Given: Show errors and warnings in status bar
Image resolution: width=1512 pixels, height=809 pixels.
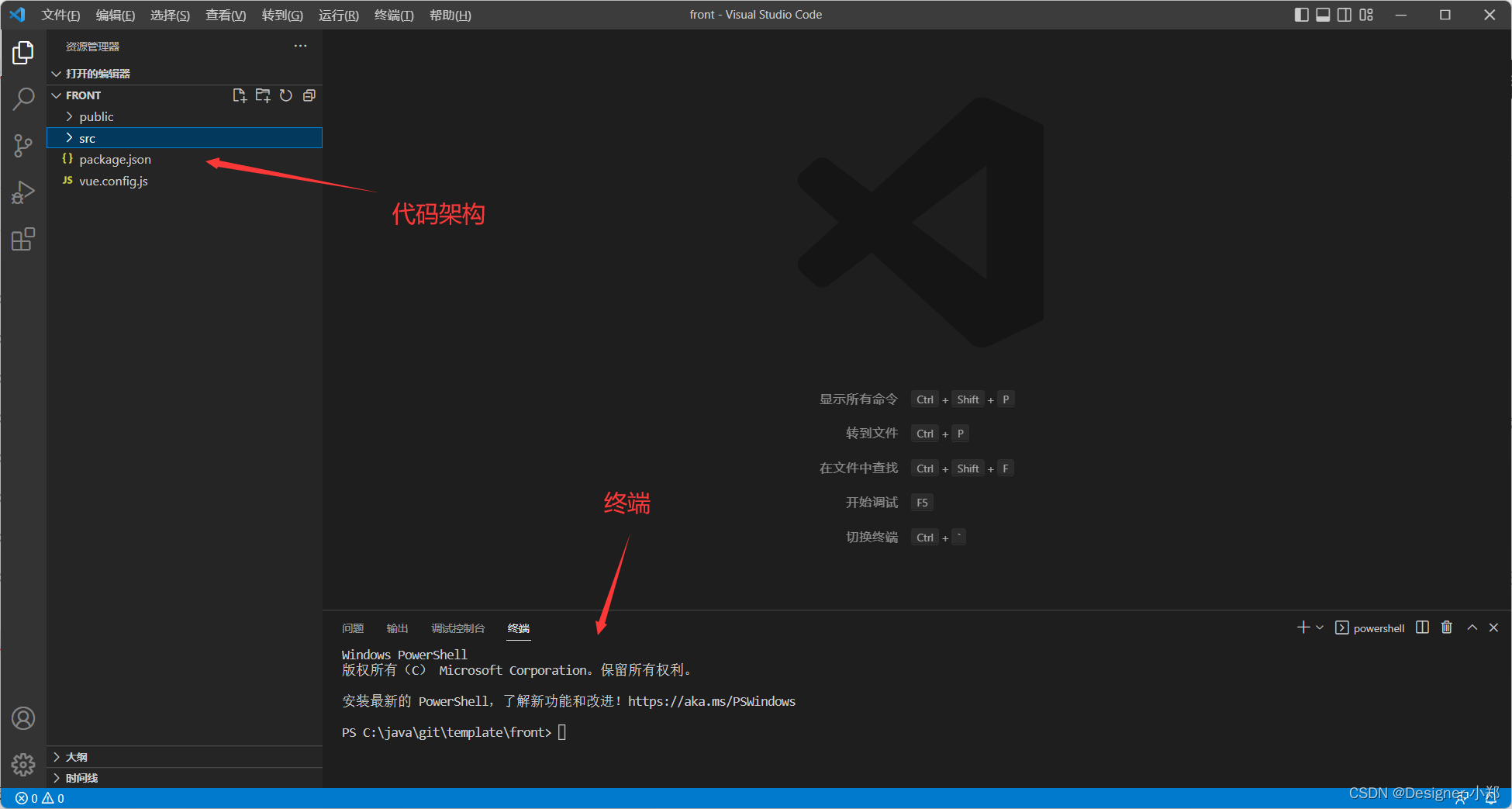Looking at the screenshot, I should click(x=40, y=798).
